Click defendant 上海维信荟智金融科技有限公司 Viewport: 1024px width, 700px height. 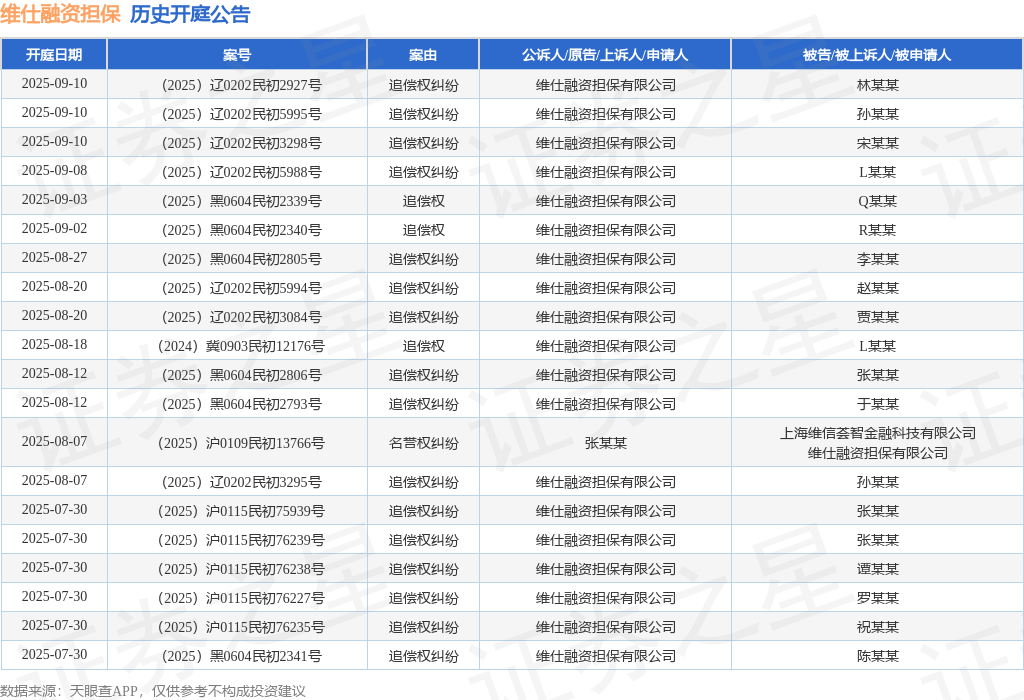pos(878,433)
